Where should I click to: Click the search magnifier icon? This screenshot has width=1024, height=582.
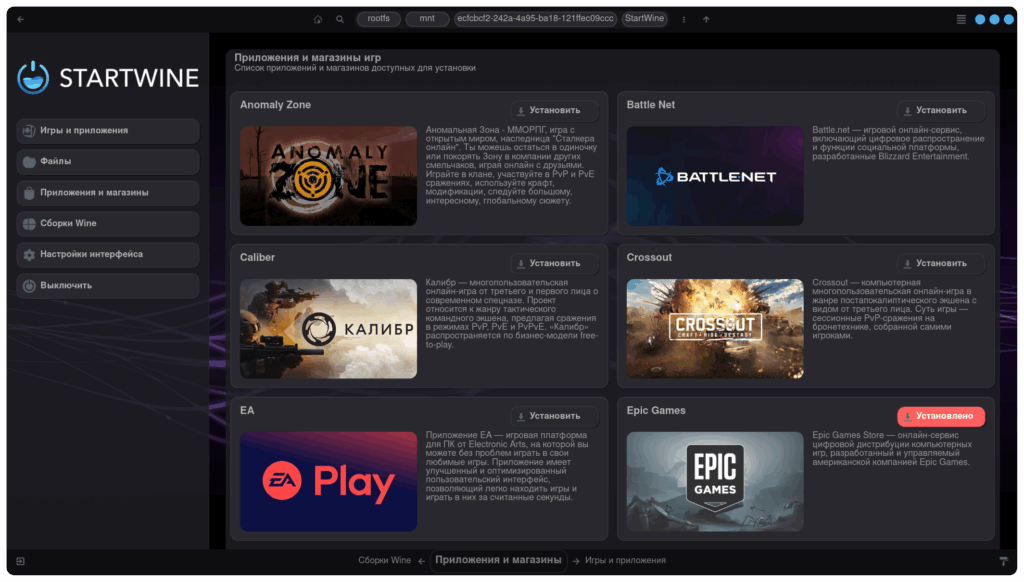coord(340,20)
